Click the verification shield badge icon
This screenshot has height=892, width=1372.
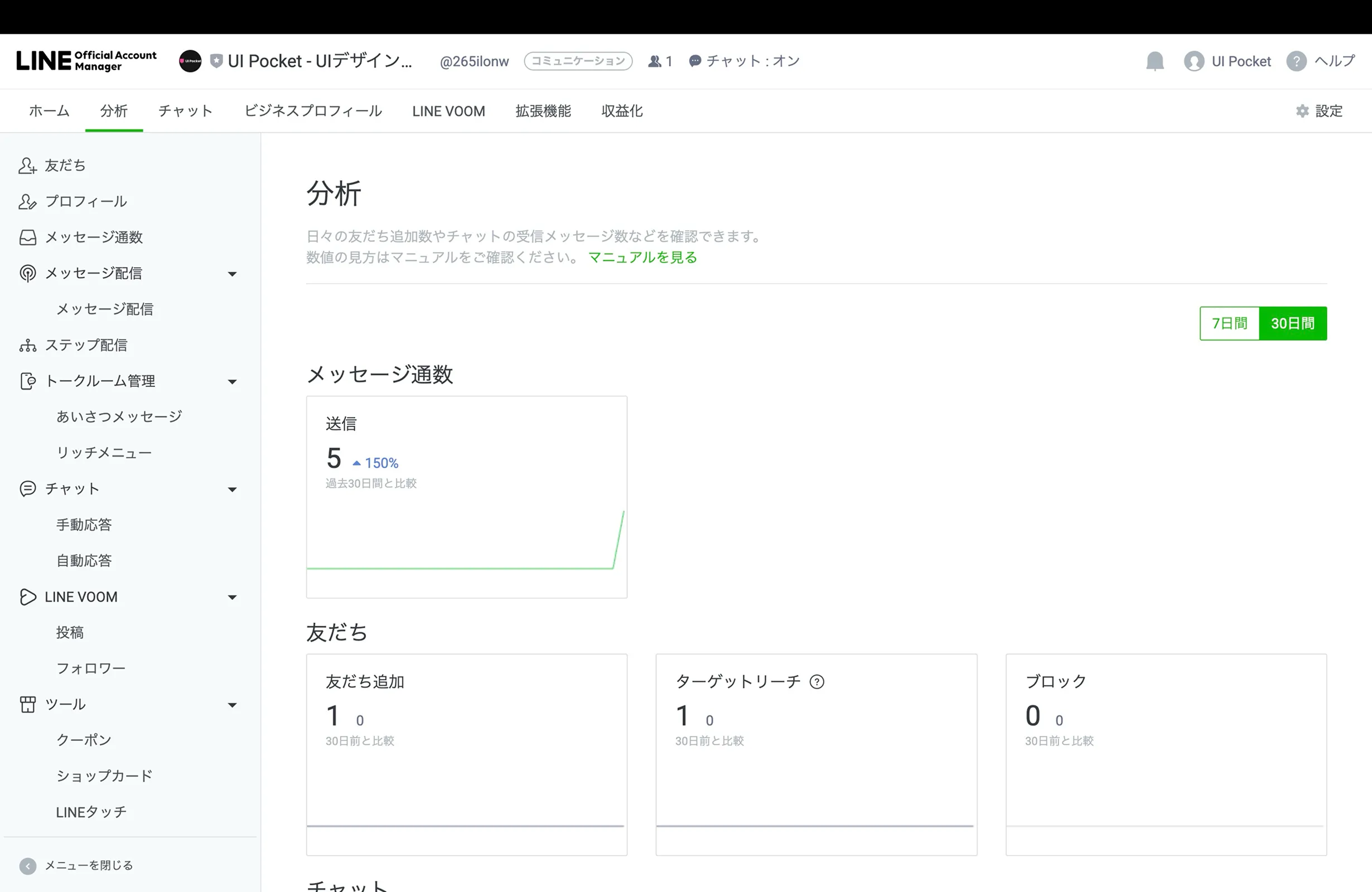tap(216, 61)
